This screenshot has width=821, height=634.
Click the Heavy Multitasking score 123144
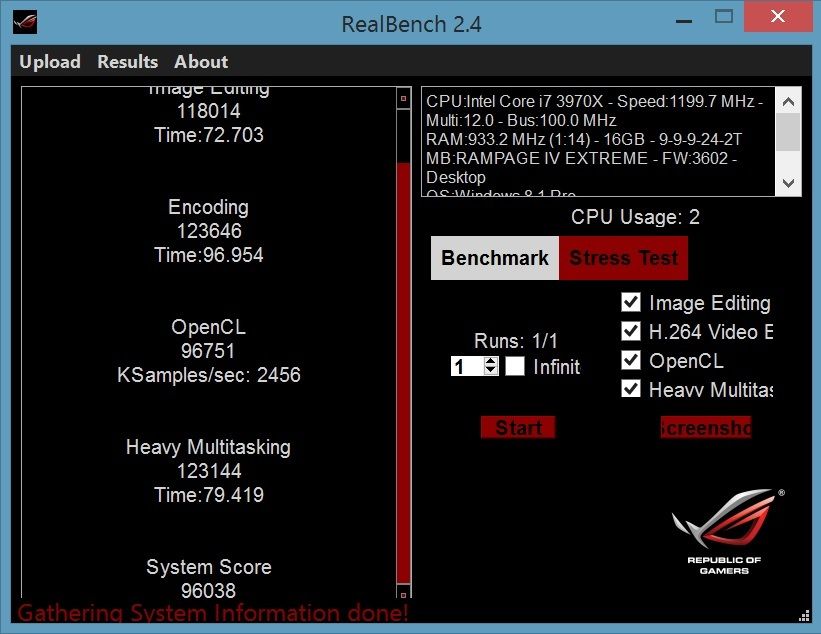tap(209, 471)
